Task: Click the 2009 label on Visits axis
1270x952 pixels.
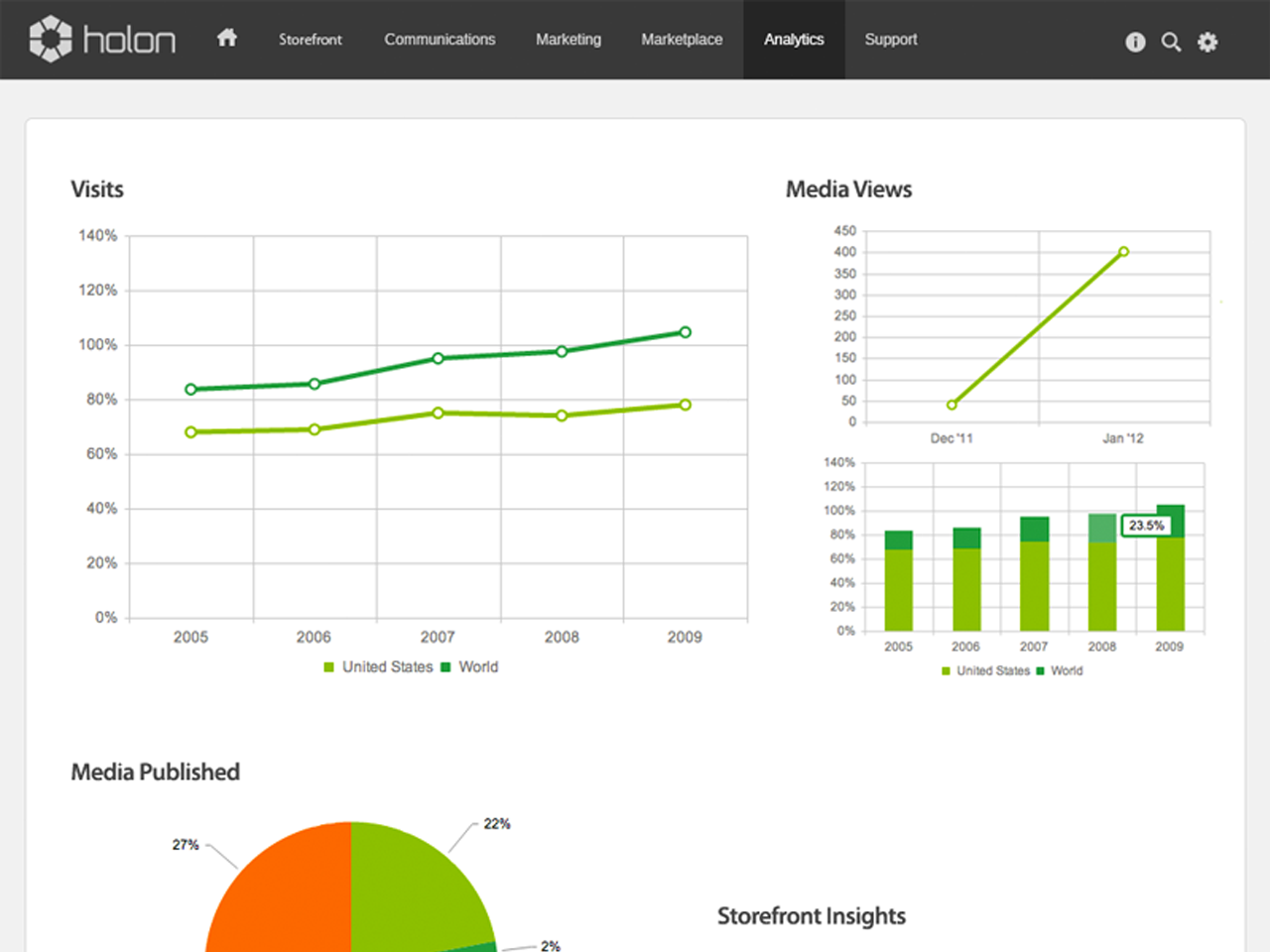Action: 685,637
